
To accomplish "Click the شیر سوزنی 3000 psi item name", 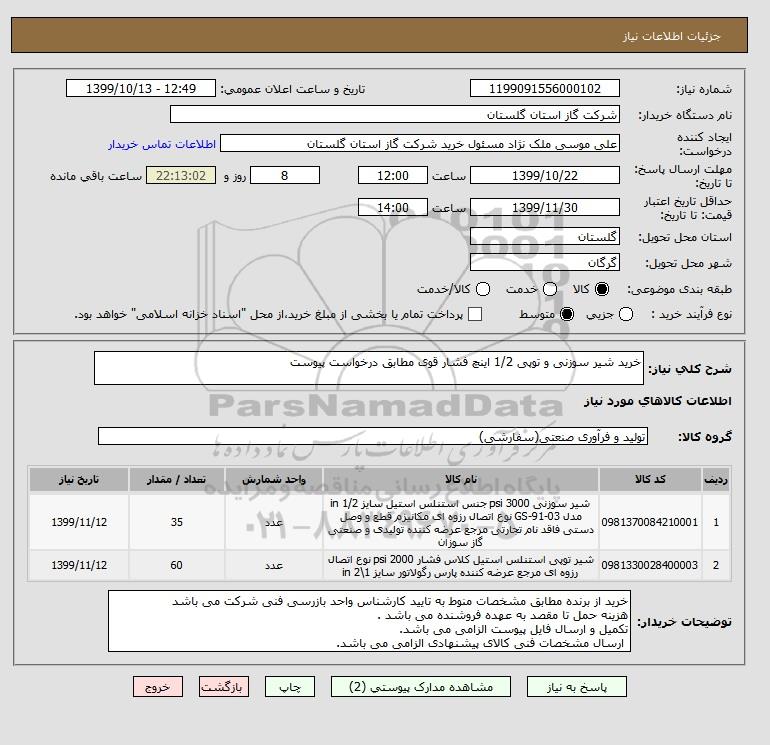I will click(x=461, y=523).
